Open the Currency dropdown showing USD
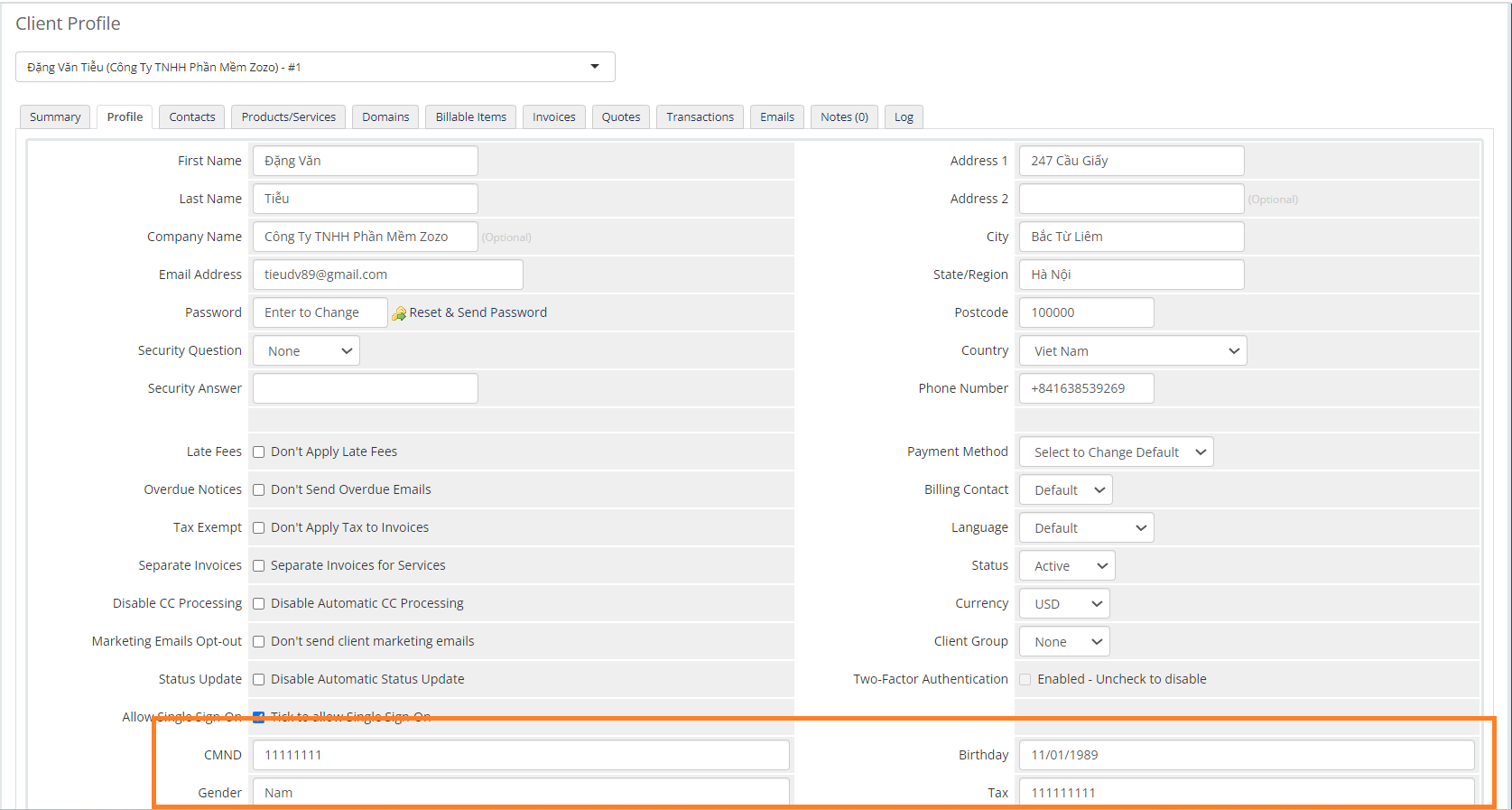 (1064, 603)
